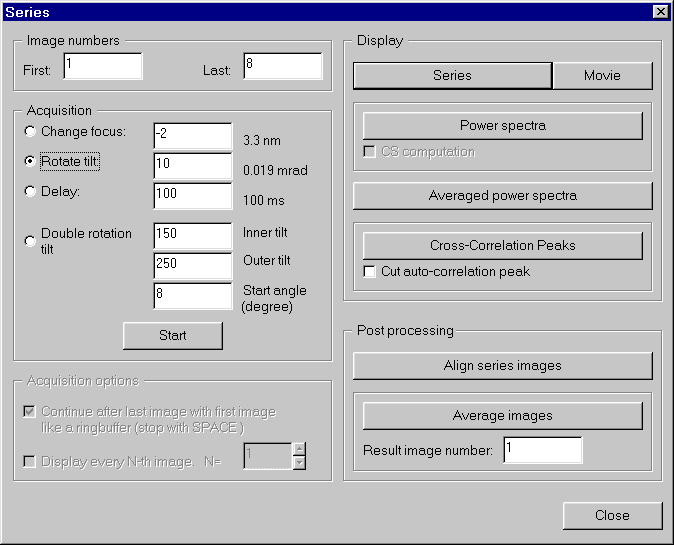Close the Series dialog with Close button
The image size is (674, 545).
point(611,515)
